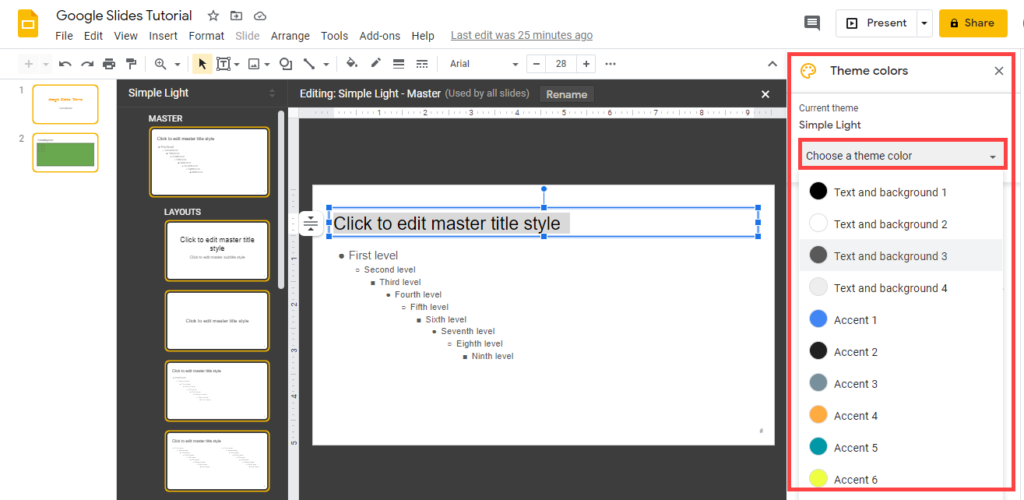Image resolution: width=1024 pixels, height=500 pixels.
Task: Open the Help menu
Action: tap(423, 36)
